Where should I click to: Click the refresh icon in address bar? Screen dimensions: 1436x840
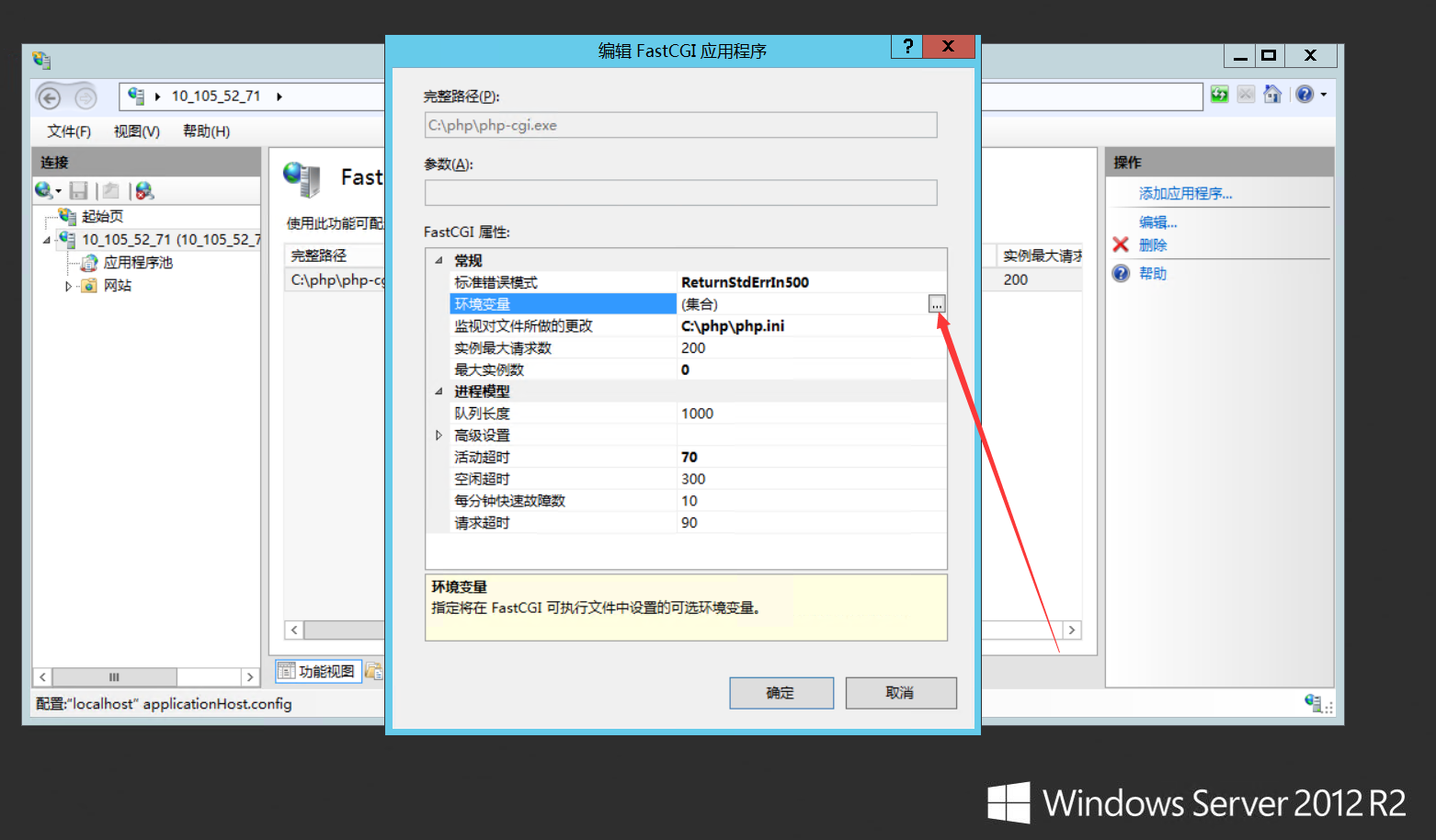(x=1219, y=95)
